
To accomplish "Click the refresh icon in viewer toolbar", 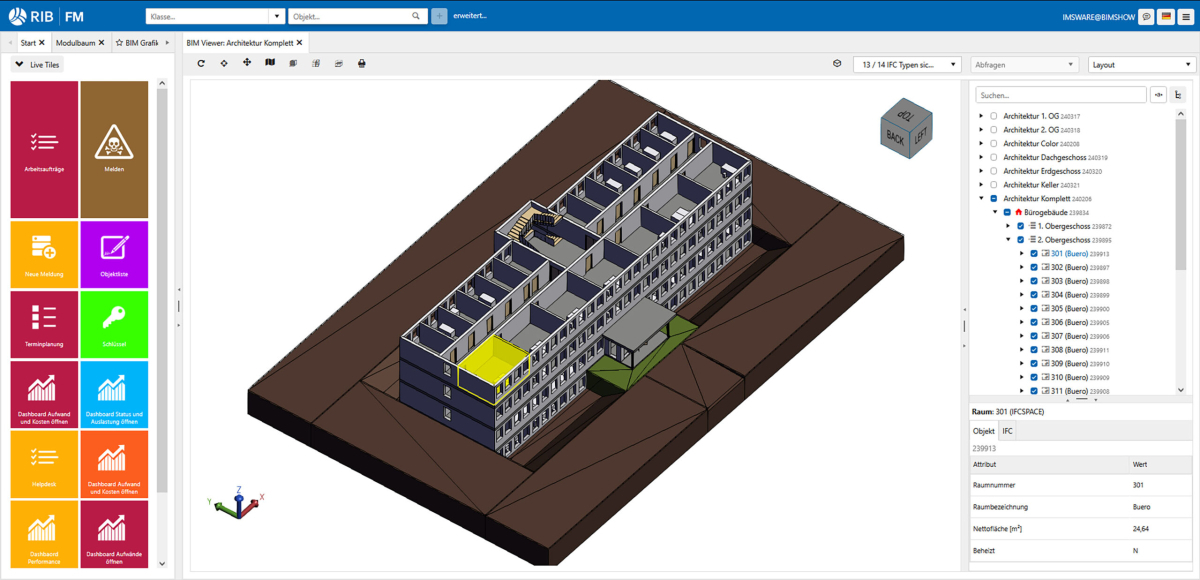I will pyautogui.click(x=201, y=63).
